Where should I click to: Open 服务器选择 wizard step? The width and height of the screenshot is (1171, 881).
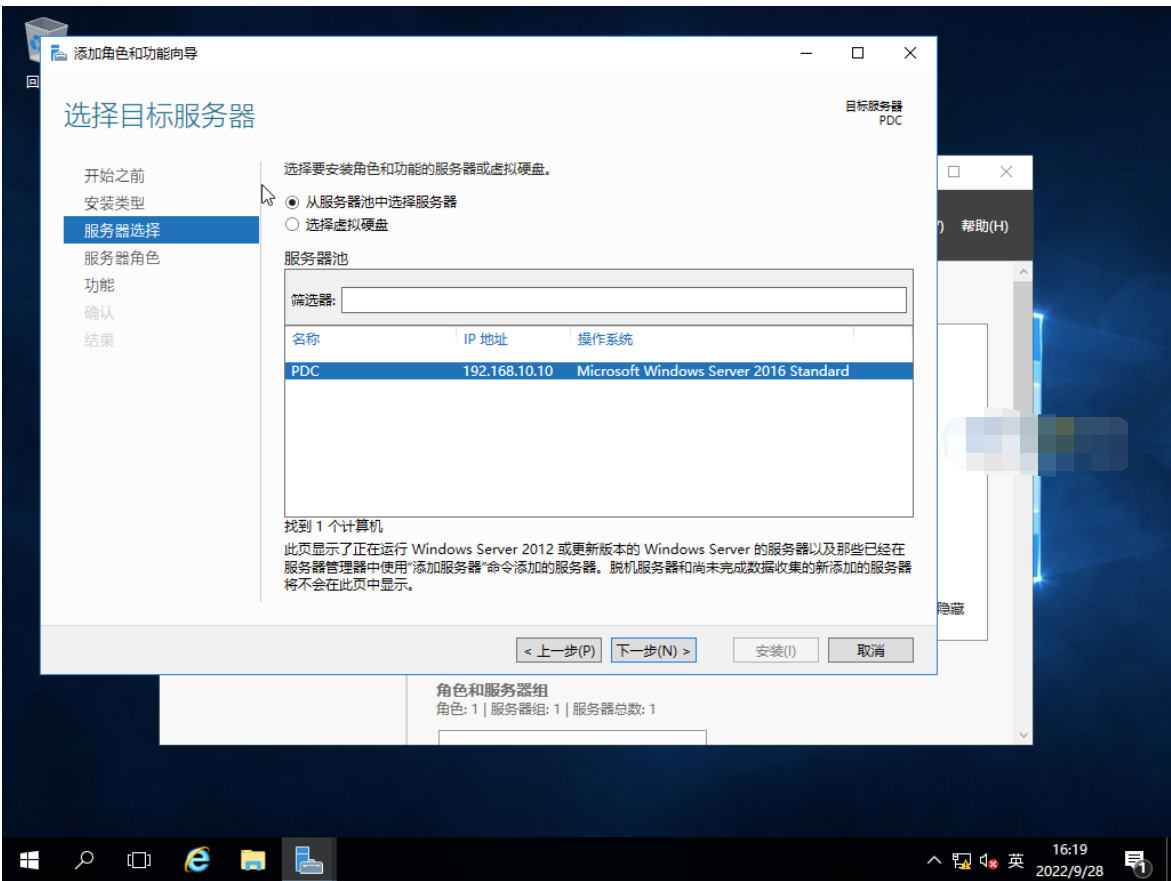coord(161,230)
